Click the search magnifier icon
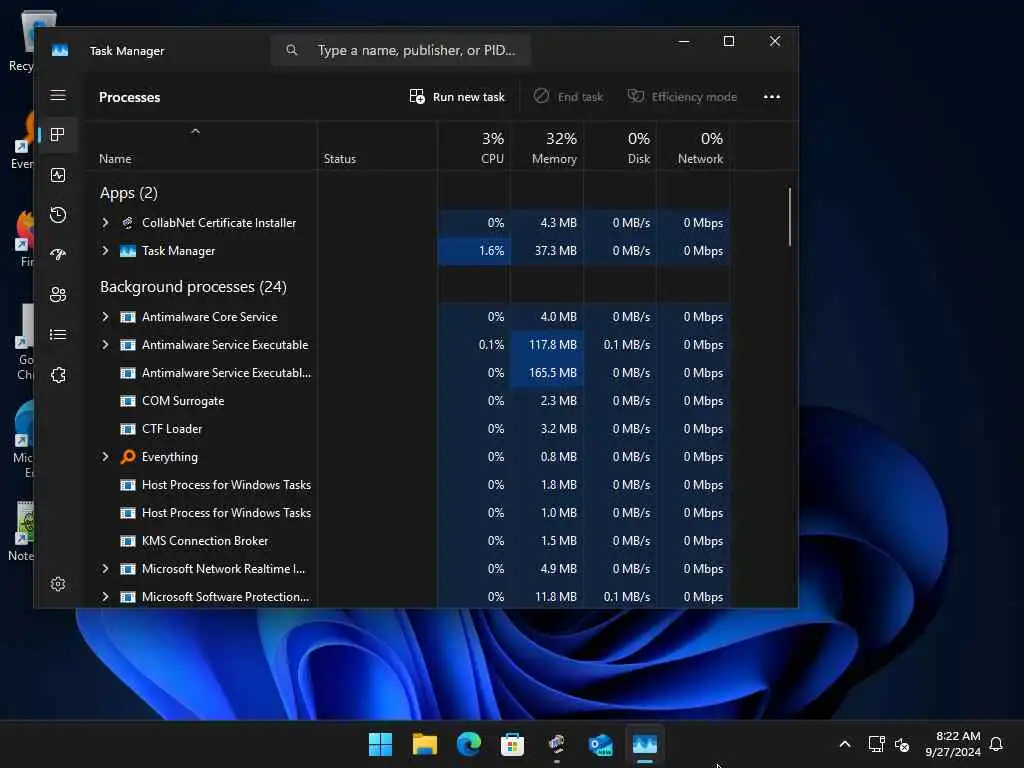The height and width of the screenshot is (768, 1024). [x=292, y=50]
